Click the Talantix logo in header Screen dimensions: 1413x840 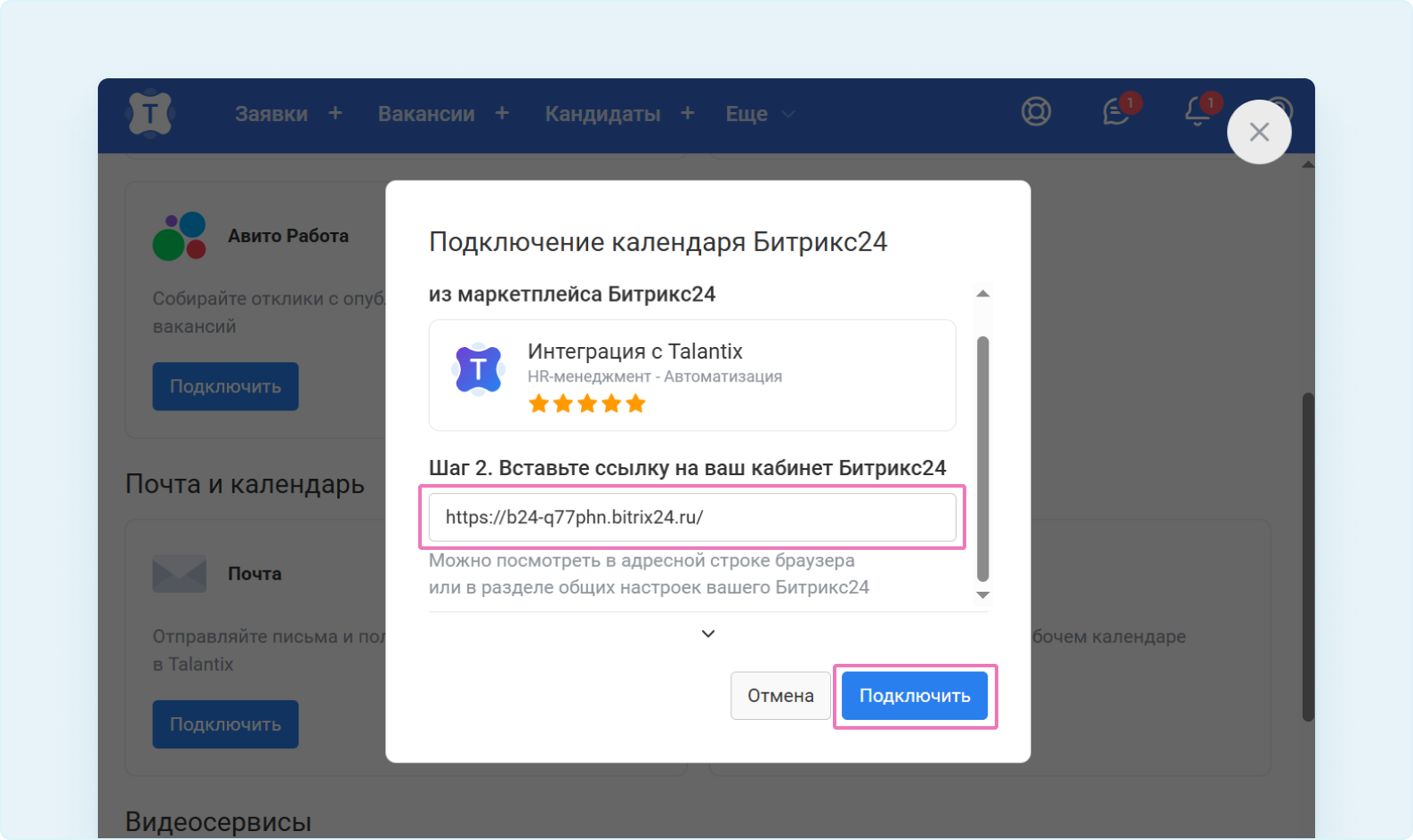pyautogui.click(x=150, y=113)
